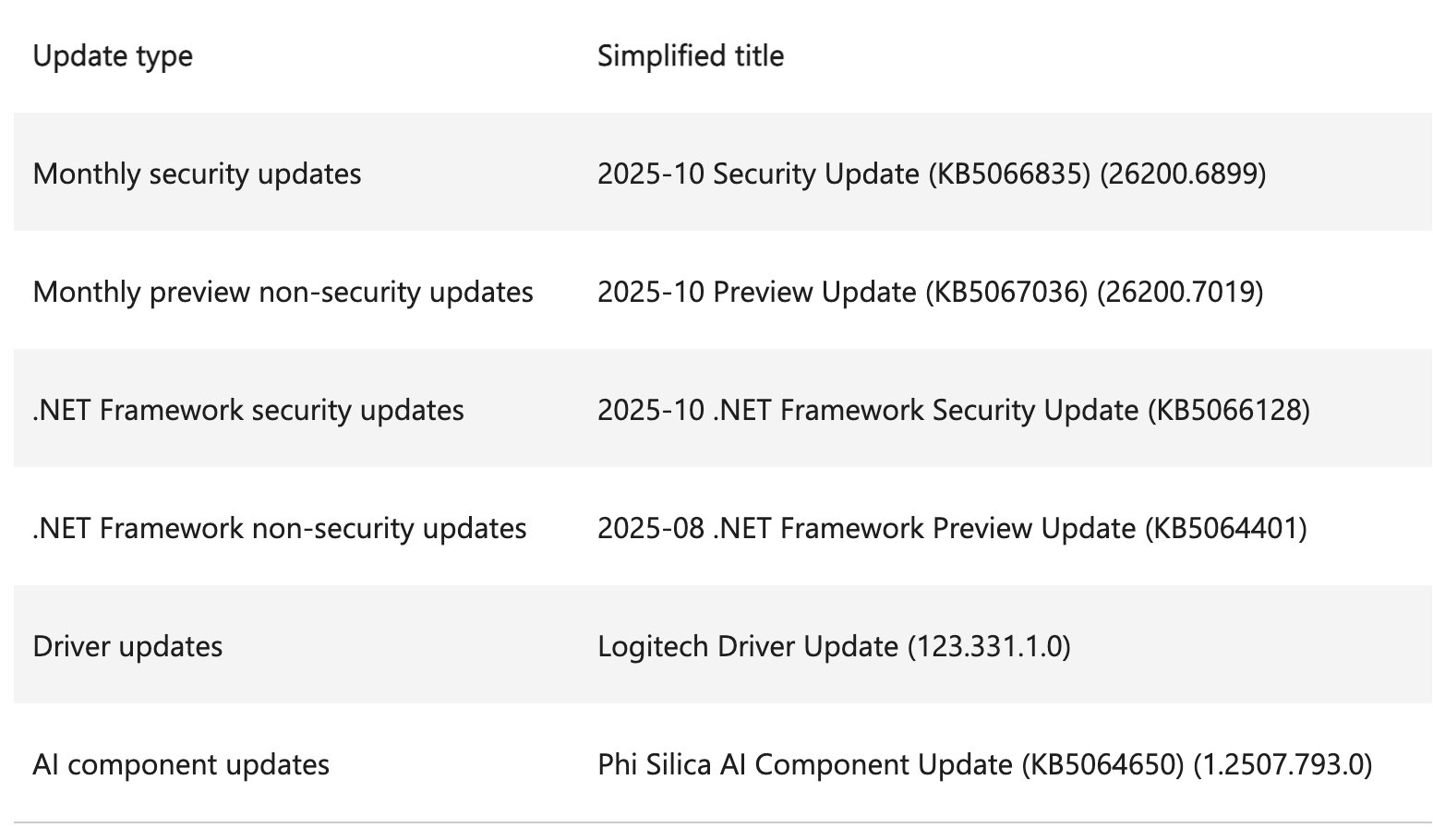Viewport: 1433px width, 840px height.
Task: Click the "2025-10 Security Update" title text
Action: (757, 174)
